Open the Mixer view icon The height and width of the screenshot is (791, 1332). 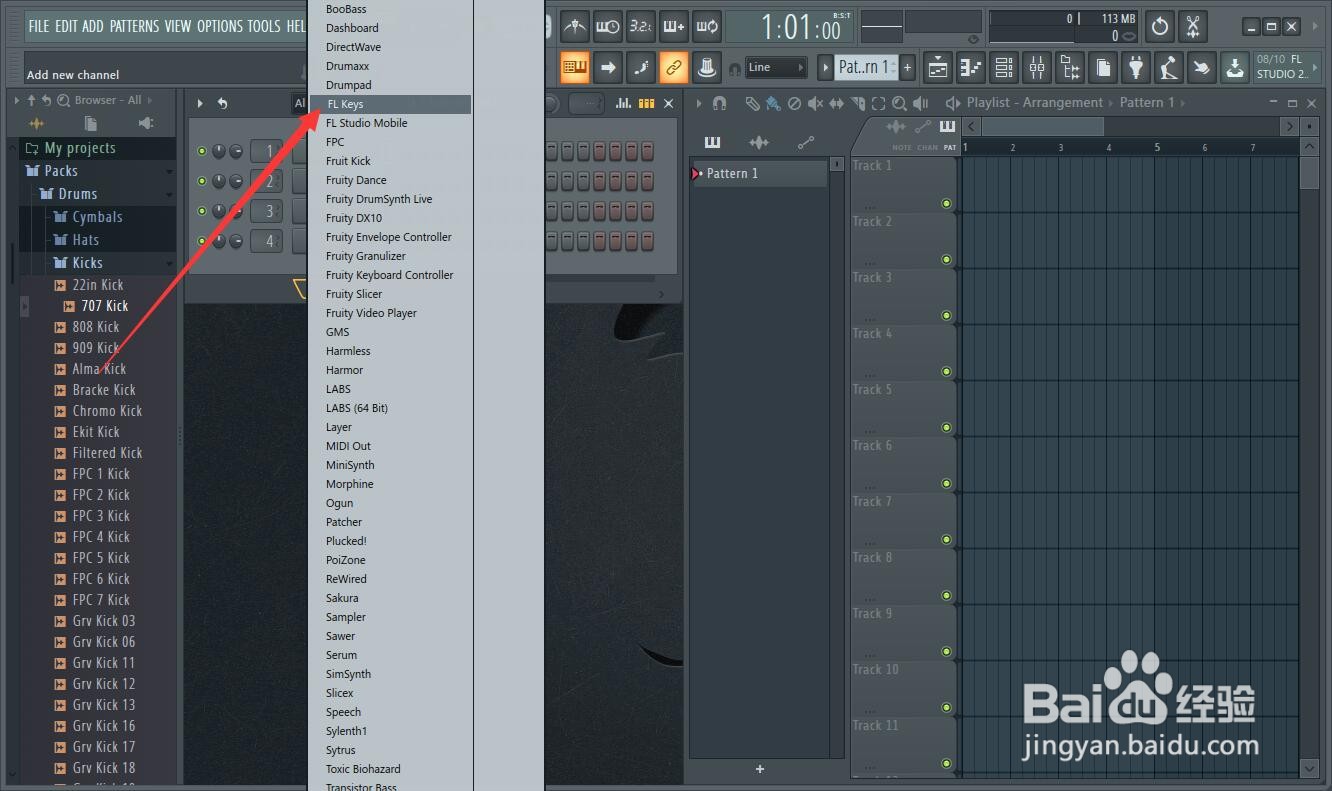[1037, 68]
